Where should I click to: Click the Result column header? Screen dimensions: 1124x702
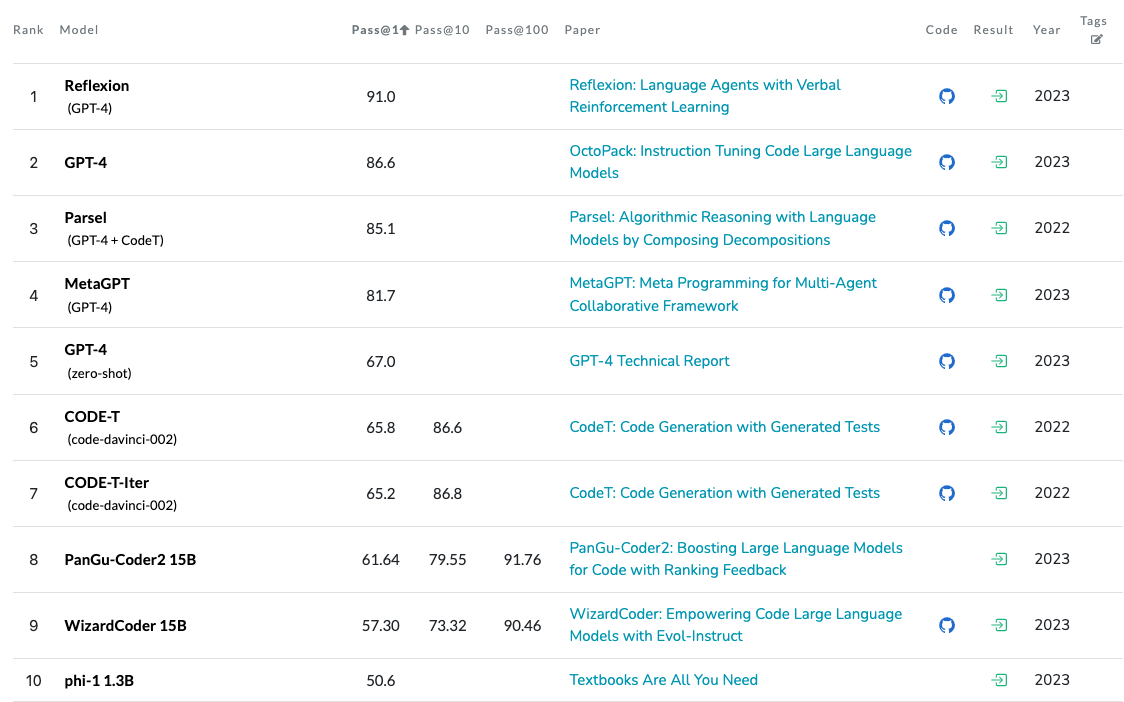coord(993,29)
